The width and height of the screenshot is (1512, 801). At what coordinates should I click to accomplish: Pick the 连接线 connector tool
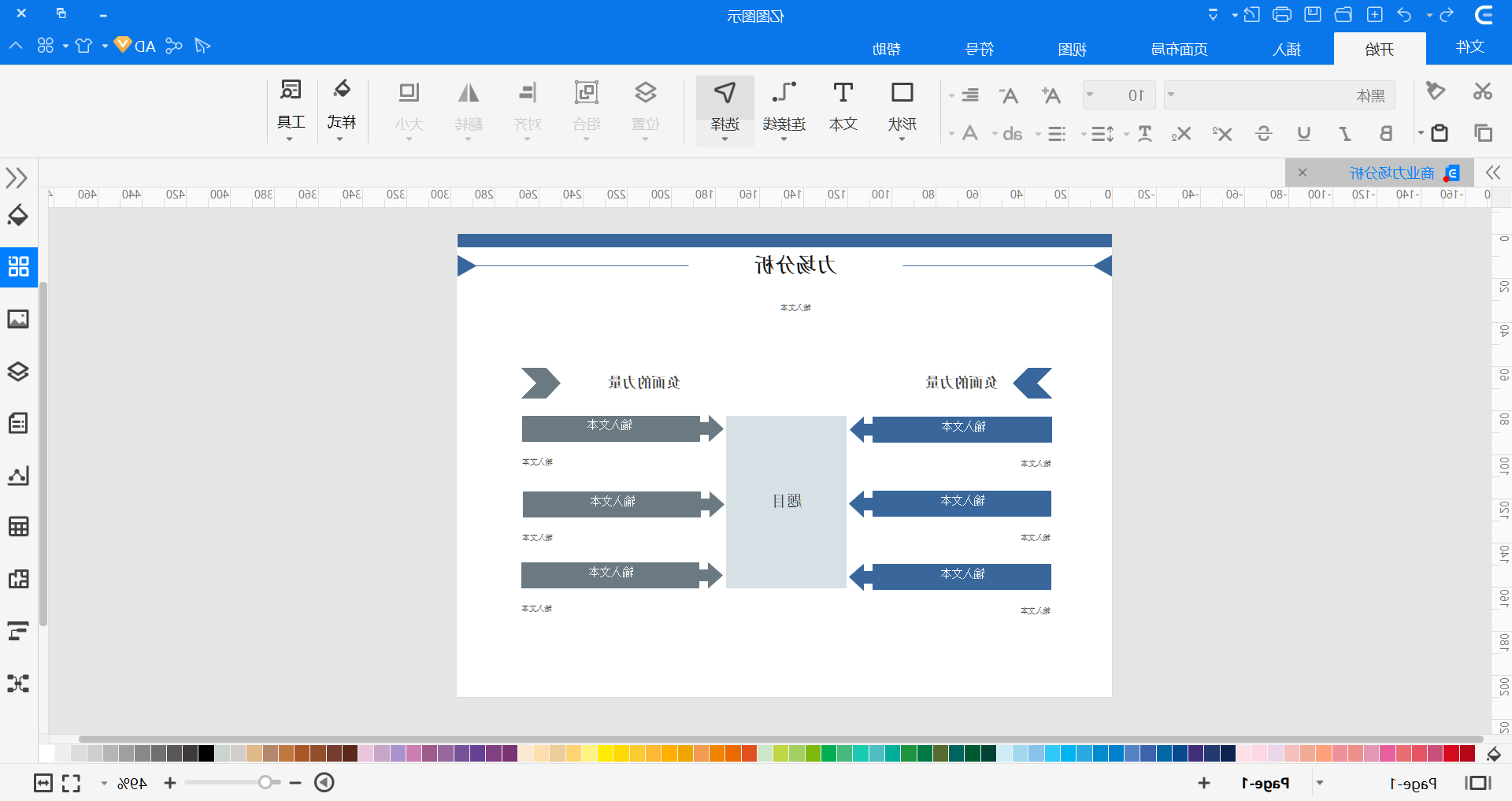pyautogui.click(x=784, y=109)
